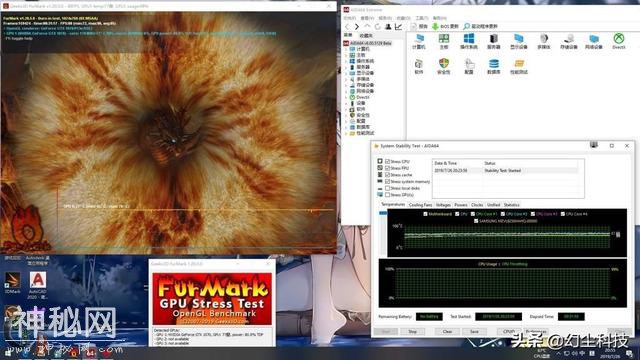Switch to the Cooling Fans tab
The width and height of the screenshot is (640, 360).
(420, 205)
